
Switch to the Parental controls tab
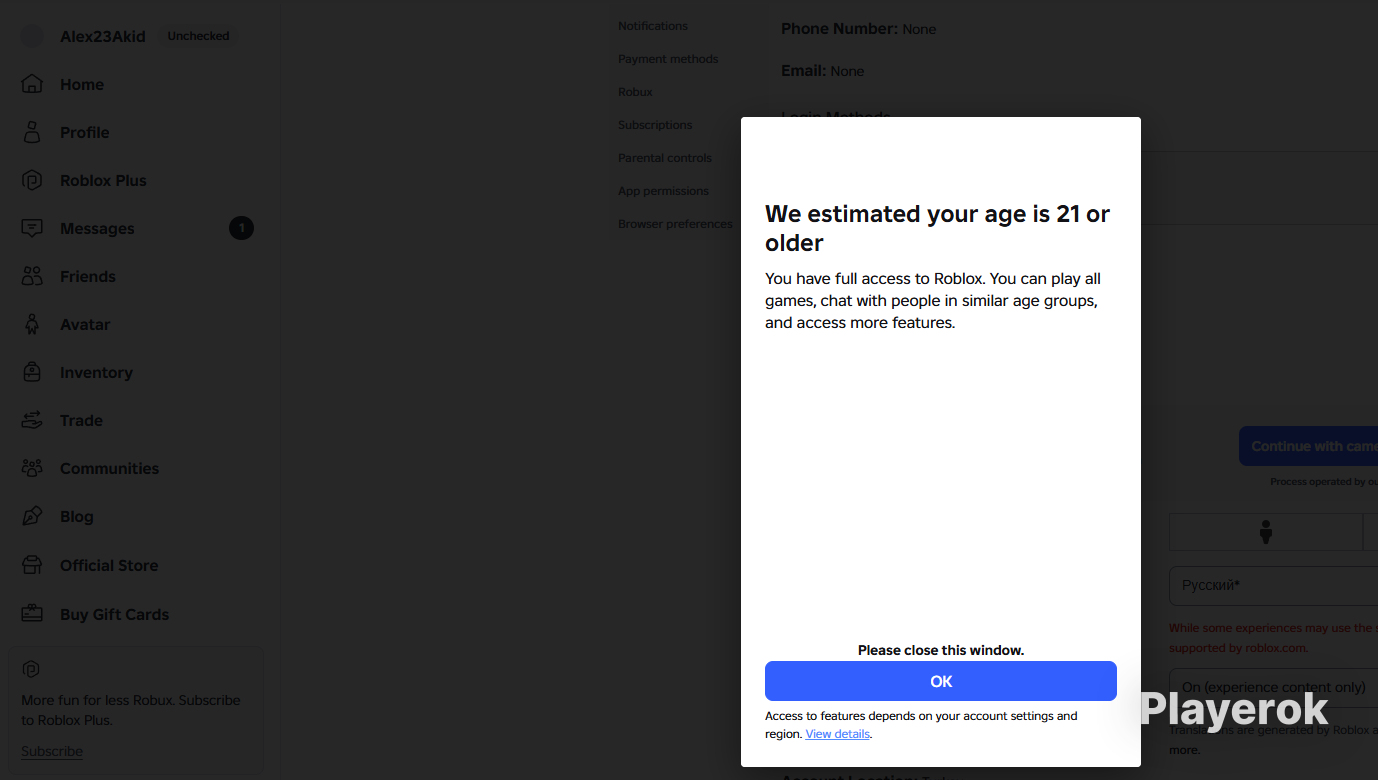tap(665, 158)
